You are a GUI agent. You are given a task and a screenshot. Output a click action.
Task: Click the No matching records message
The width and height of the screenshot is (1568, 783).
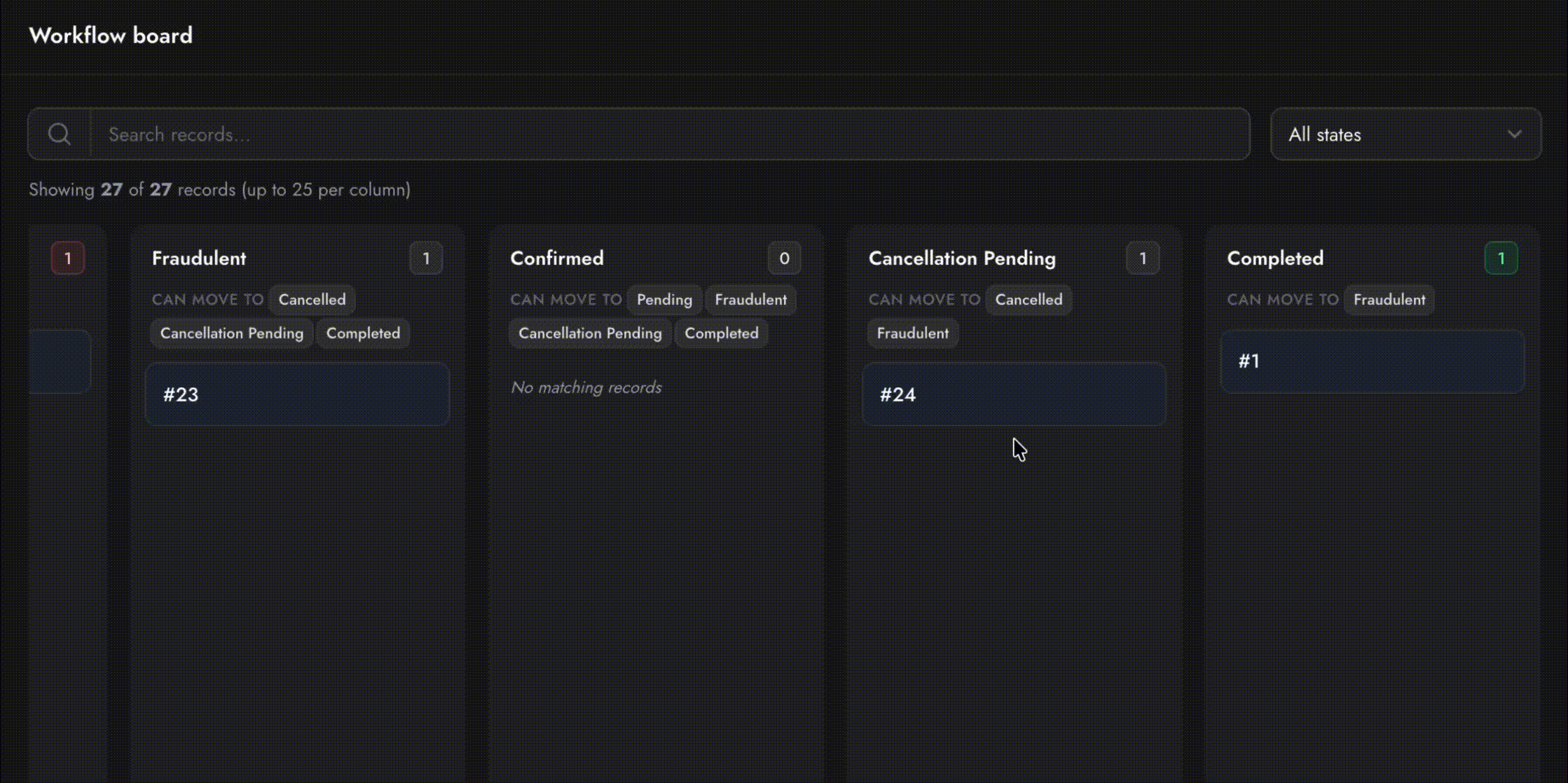click(x=586, y=387)
